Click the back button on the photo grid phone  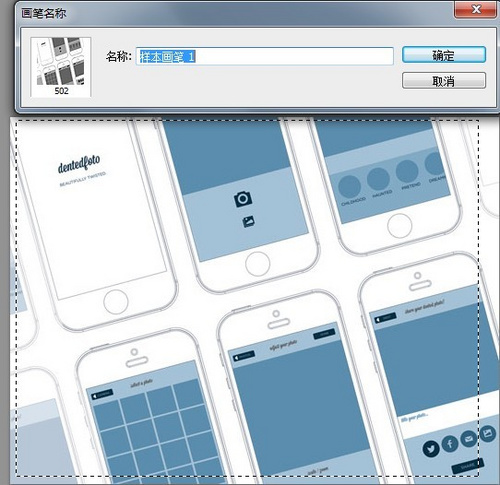102,394
